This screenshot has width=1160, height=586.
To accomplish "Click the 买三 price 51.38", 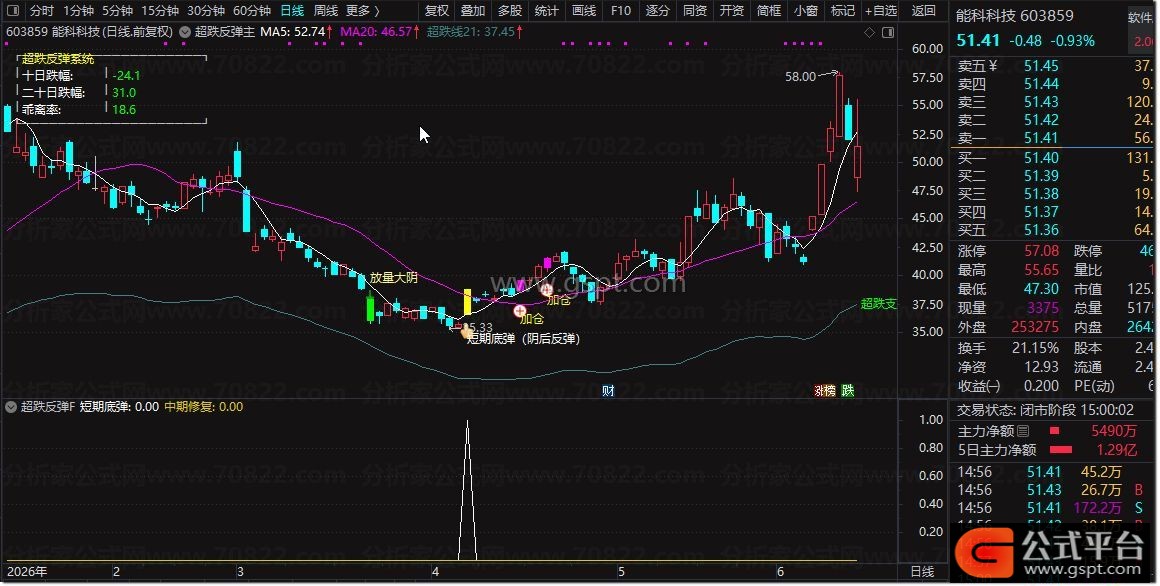I will 1041,194.
